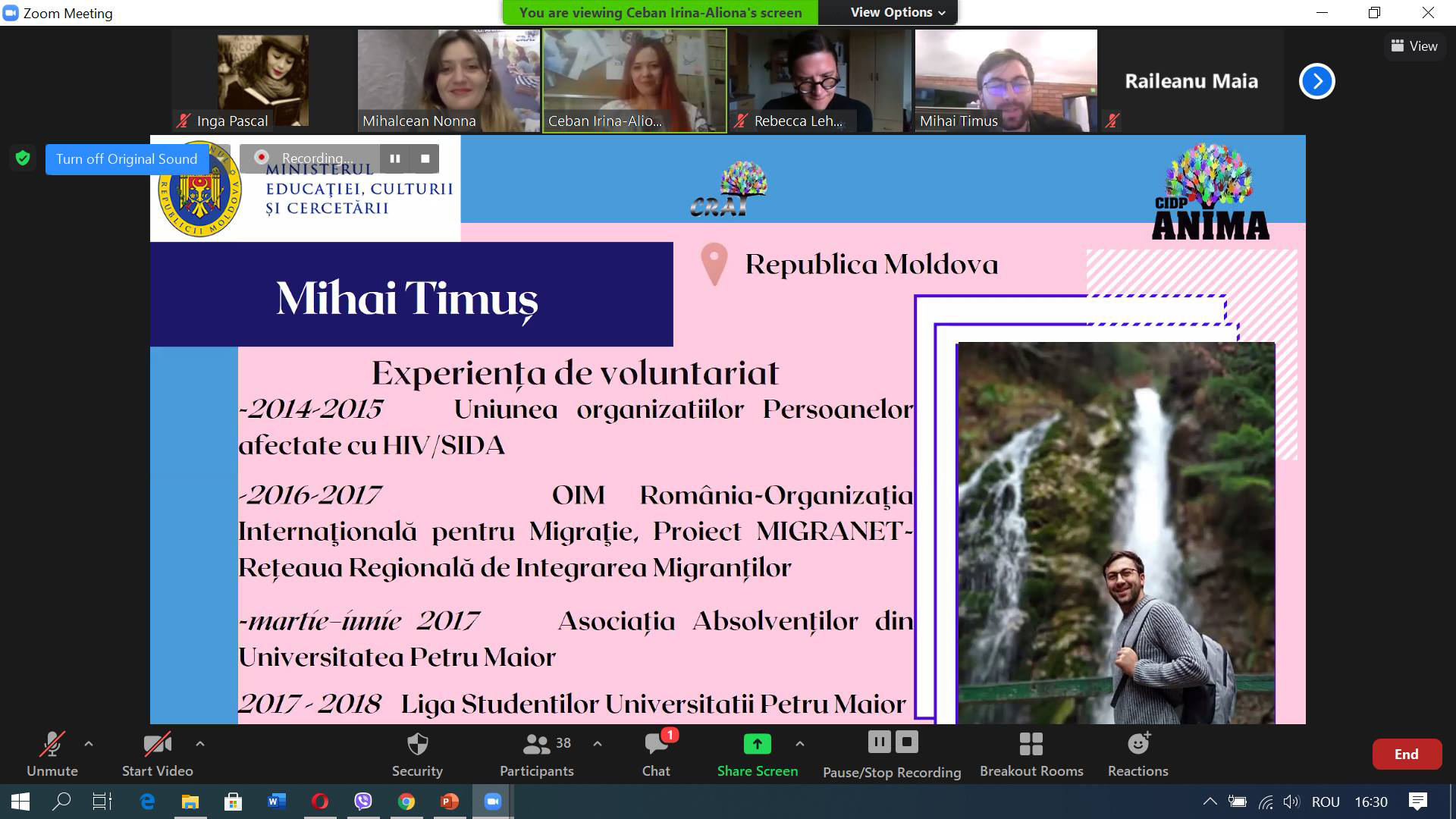Viewport: 1456px width, 819px height.
Task: Open PowerPoint from the taskbar
Action: click(450, 802)
